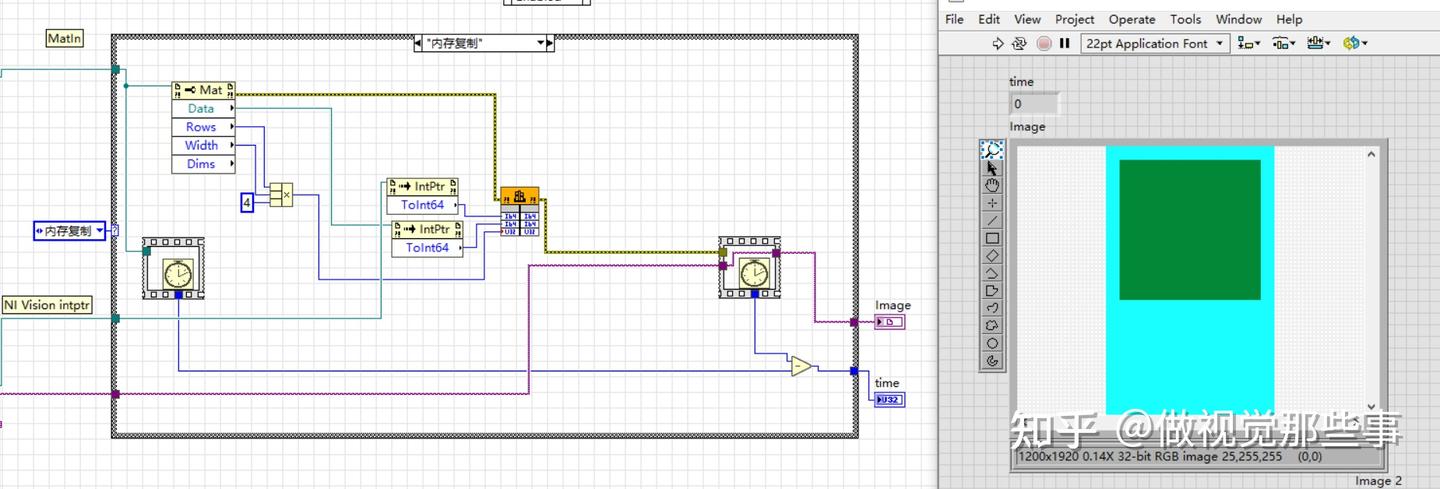
Task: Click the orange Call Library Function node
Action: click(519, 210)
